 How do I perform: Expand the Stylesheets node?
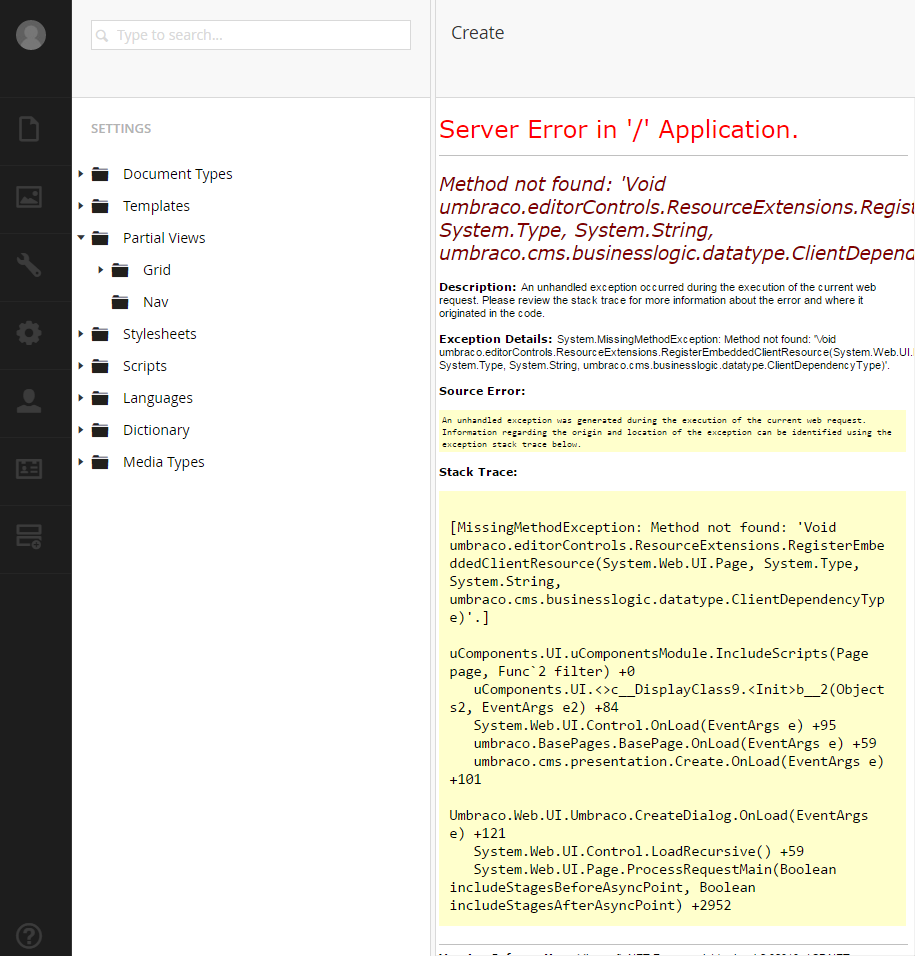[x=80, y=334]
